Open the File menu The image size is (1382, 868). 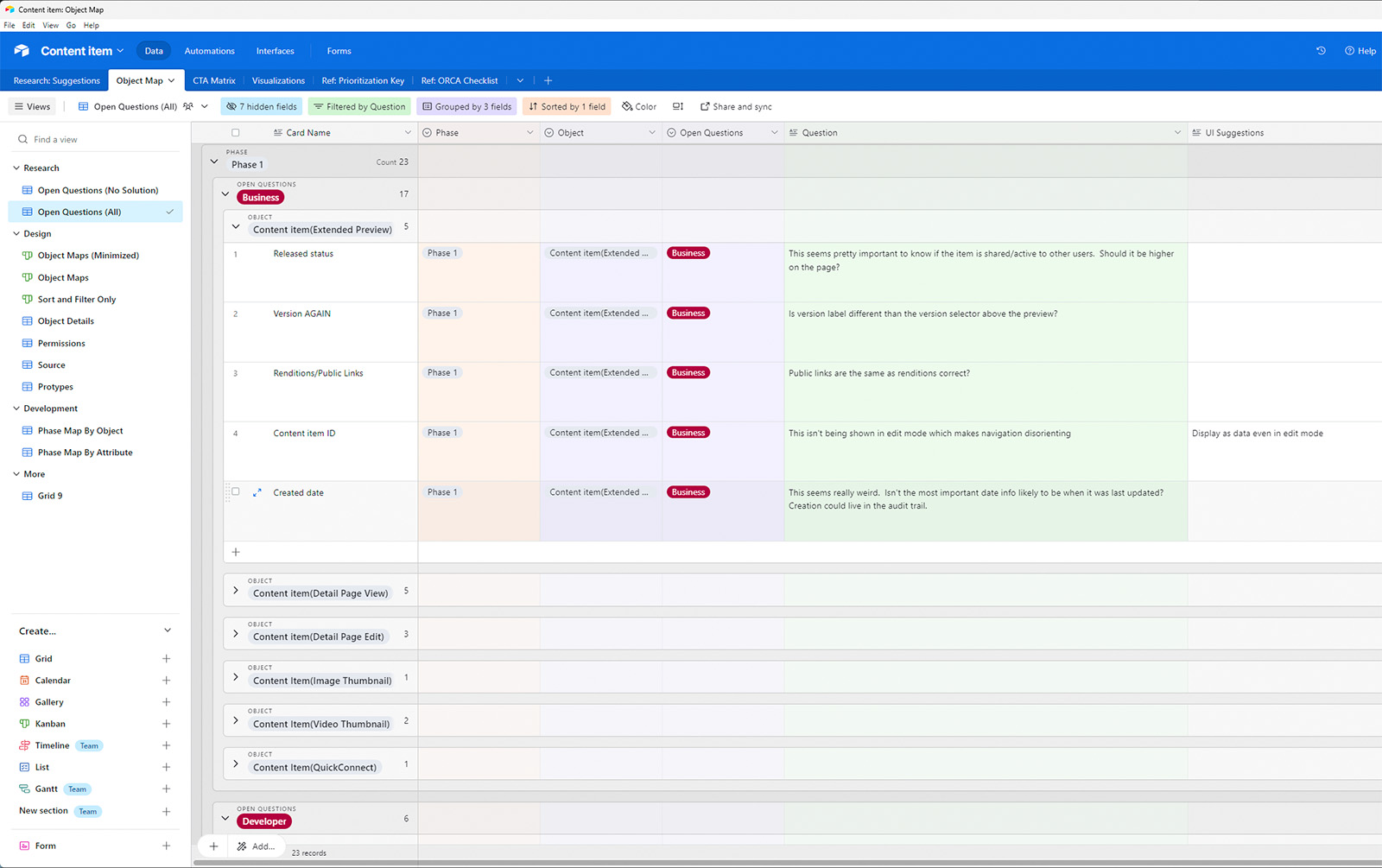[x=10, y=25]
